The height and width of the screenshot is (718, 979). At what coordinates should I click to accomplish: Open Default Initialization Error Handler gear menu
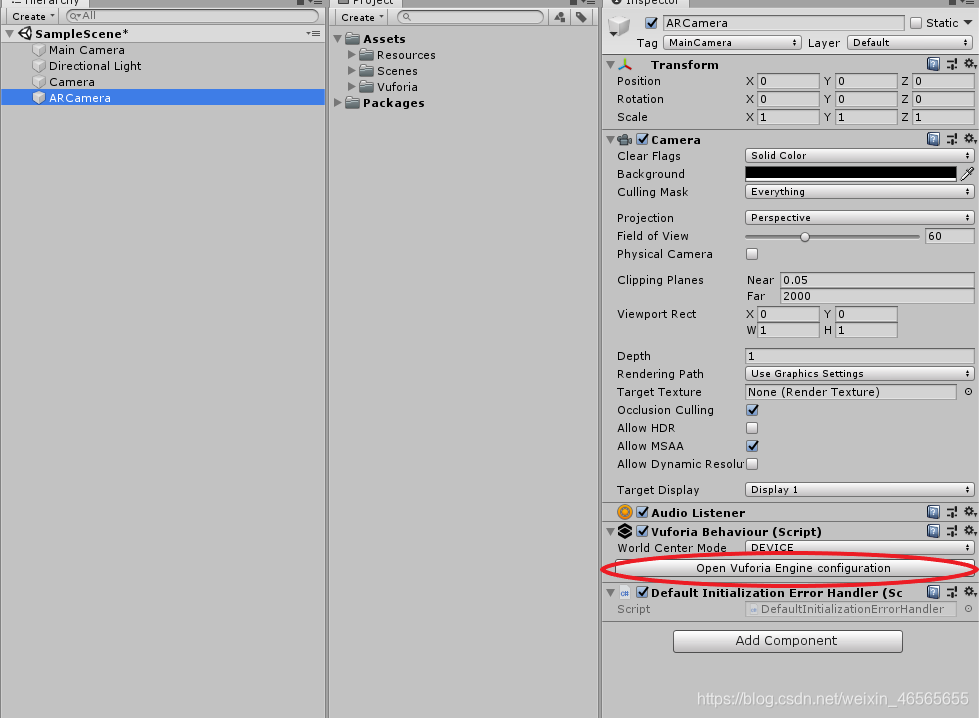pyautogui.click(x=970, y=592)
